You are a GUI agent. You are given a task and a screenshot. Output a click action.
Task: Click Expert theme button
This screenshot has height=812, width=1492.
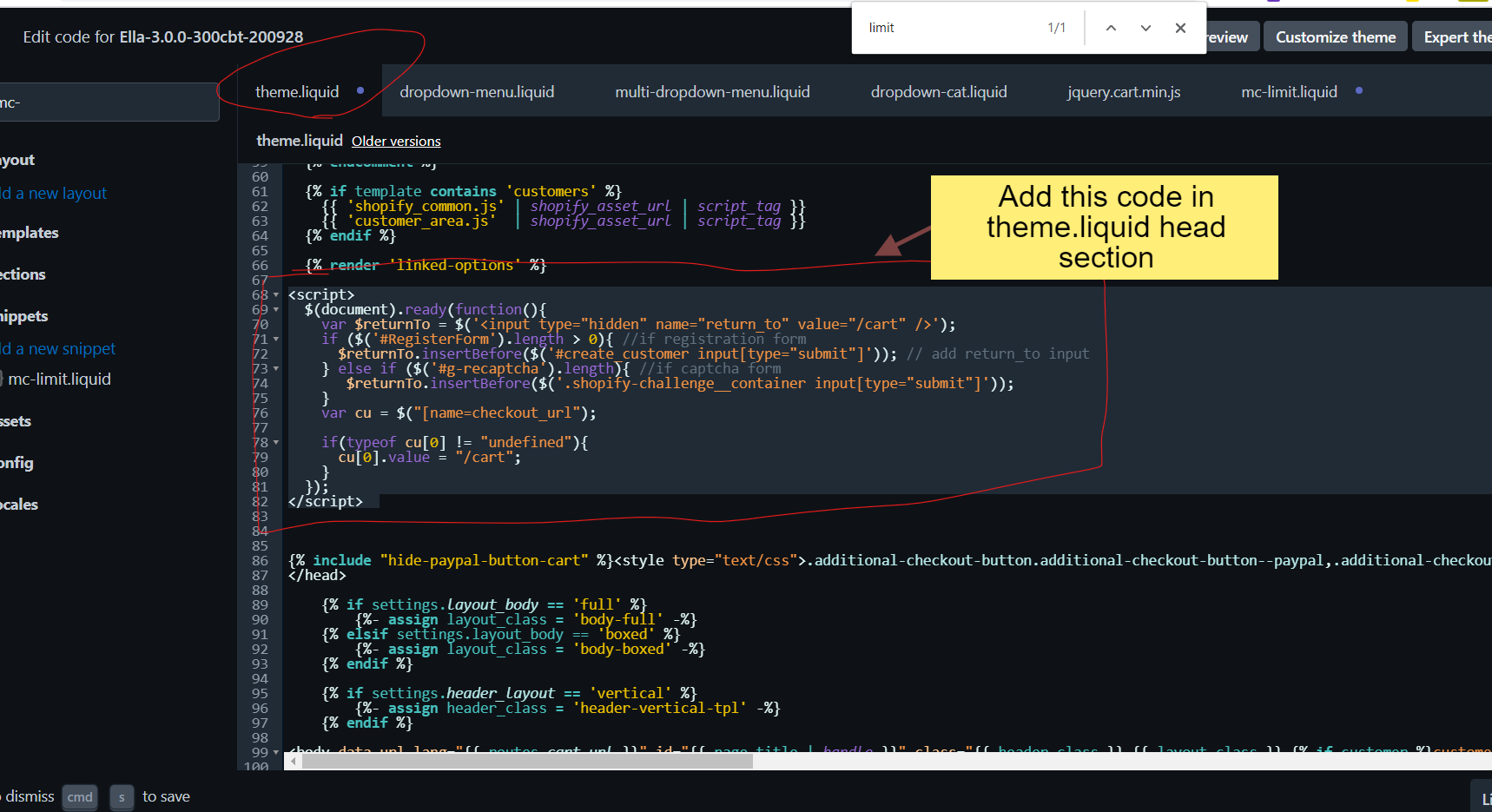(x=1454, y=36)
